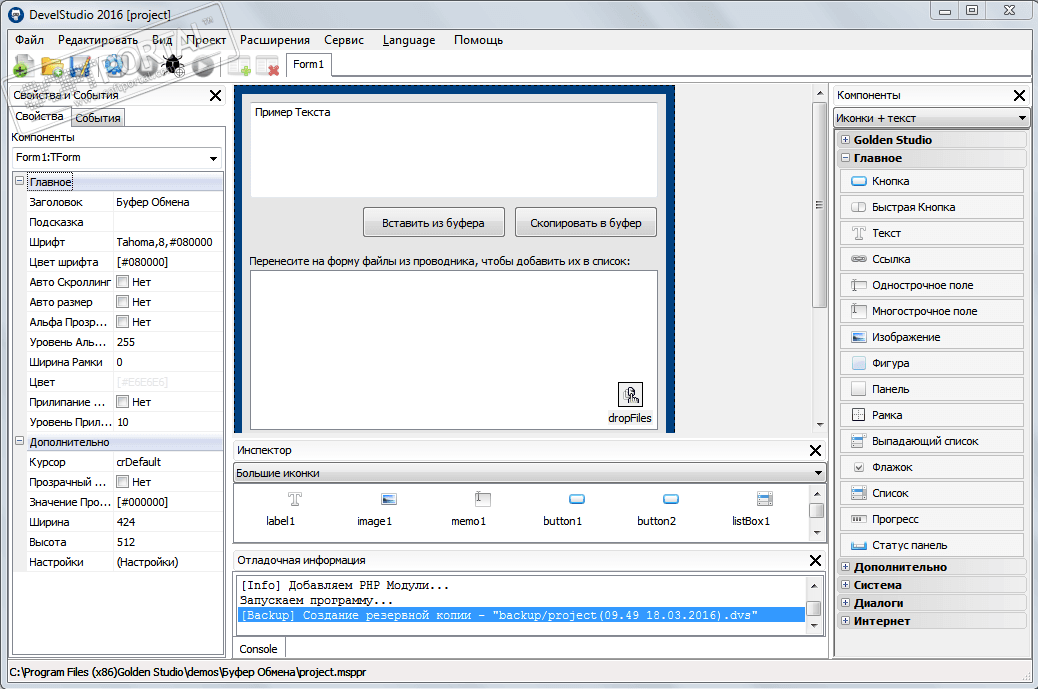Open the Иконки + текст dropdown
This screenshot has height=689, width=1038.
tap(1022, 118)
